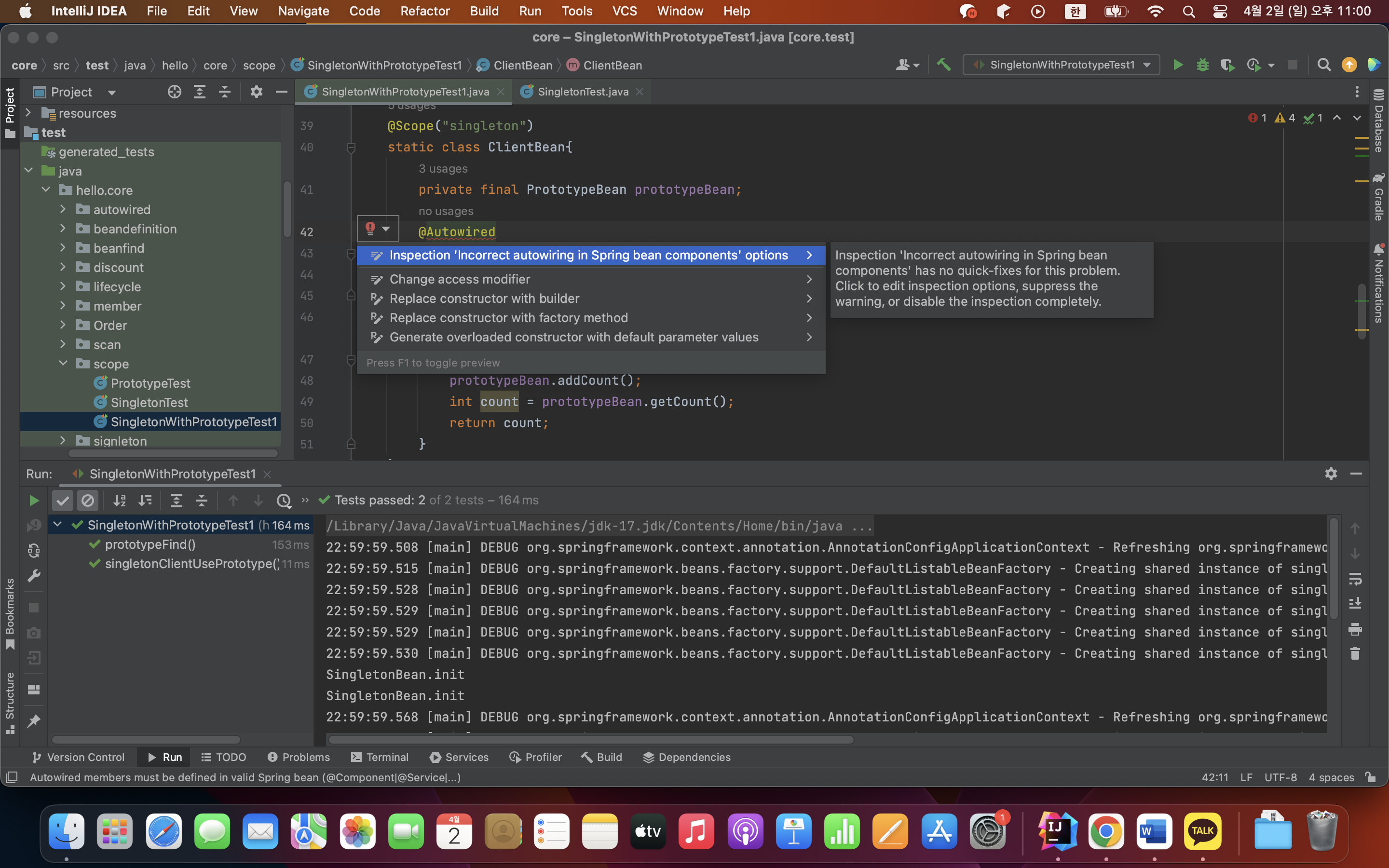
Task: Open the Navigate menu
Action: click(x=303, y=11)
